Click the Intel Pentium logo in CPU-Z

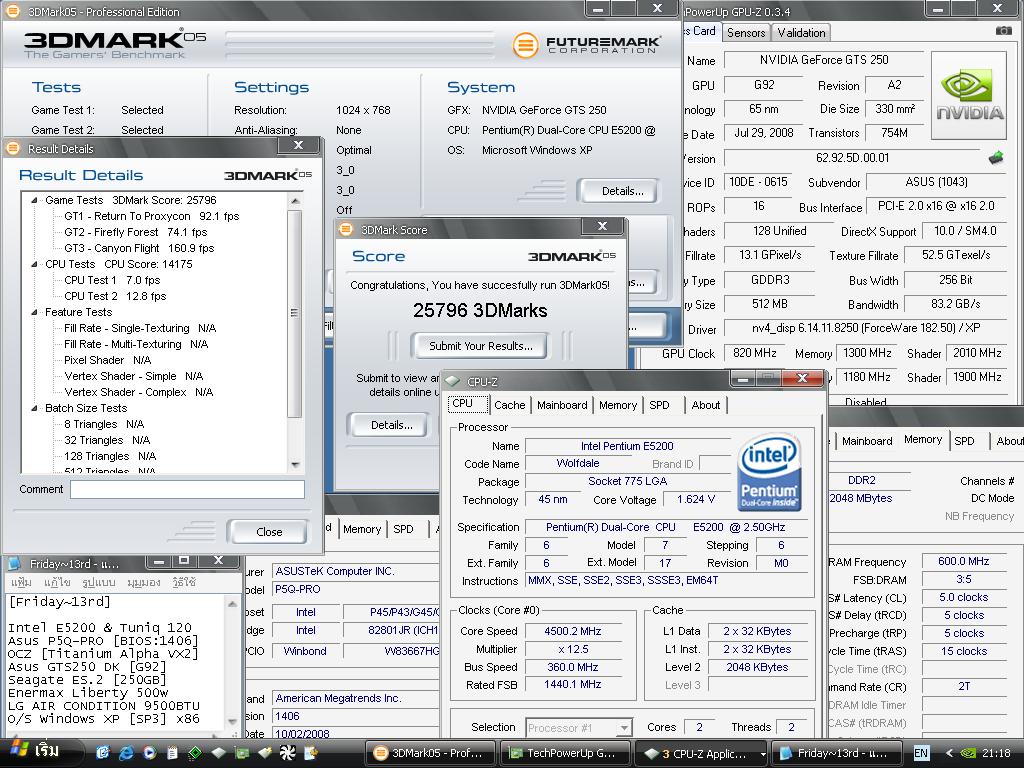(769, 472)
